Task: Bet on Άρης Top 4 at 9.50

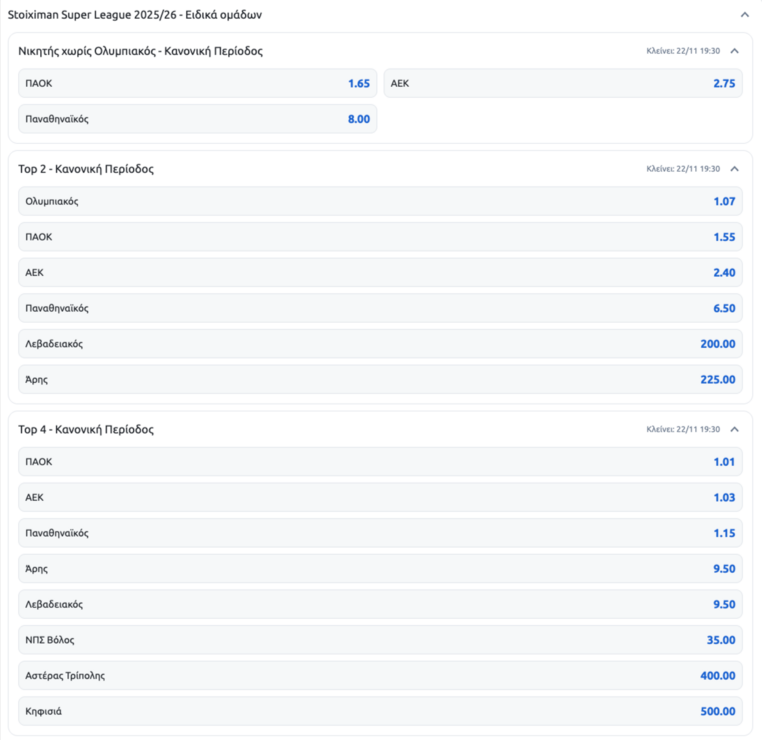Action: [380, 569]
